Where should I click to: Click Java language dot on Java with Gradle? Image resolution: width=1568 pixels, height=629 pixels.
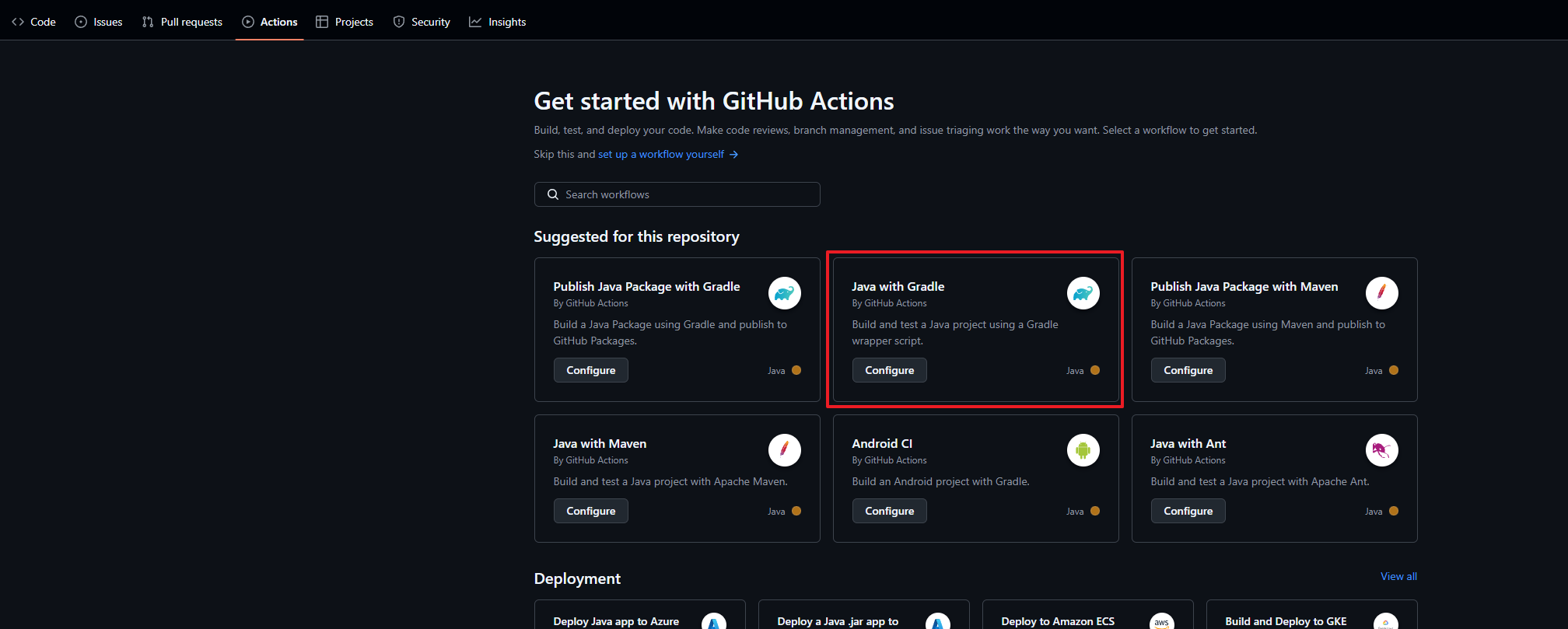click(x=1095, y=370)
